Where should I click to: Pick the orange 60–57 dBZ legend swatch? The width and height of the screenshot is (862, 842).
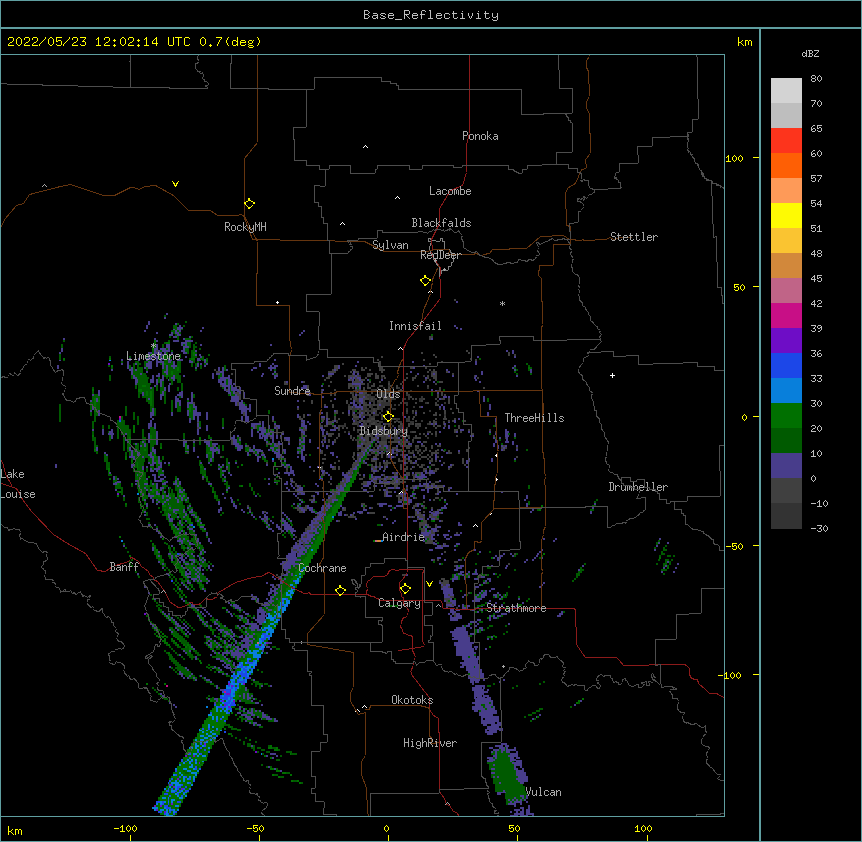point(786,165)
